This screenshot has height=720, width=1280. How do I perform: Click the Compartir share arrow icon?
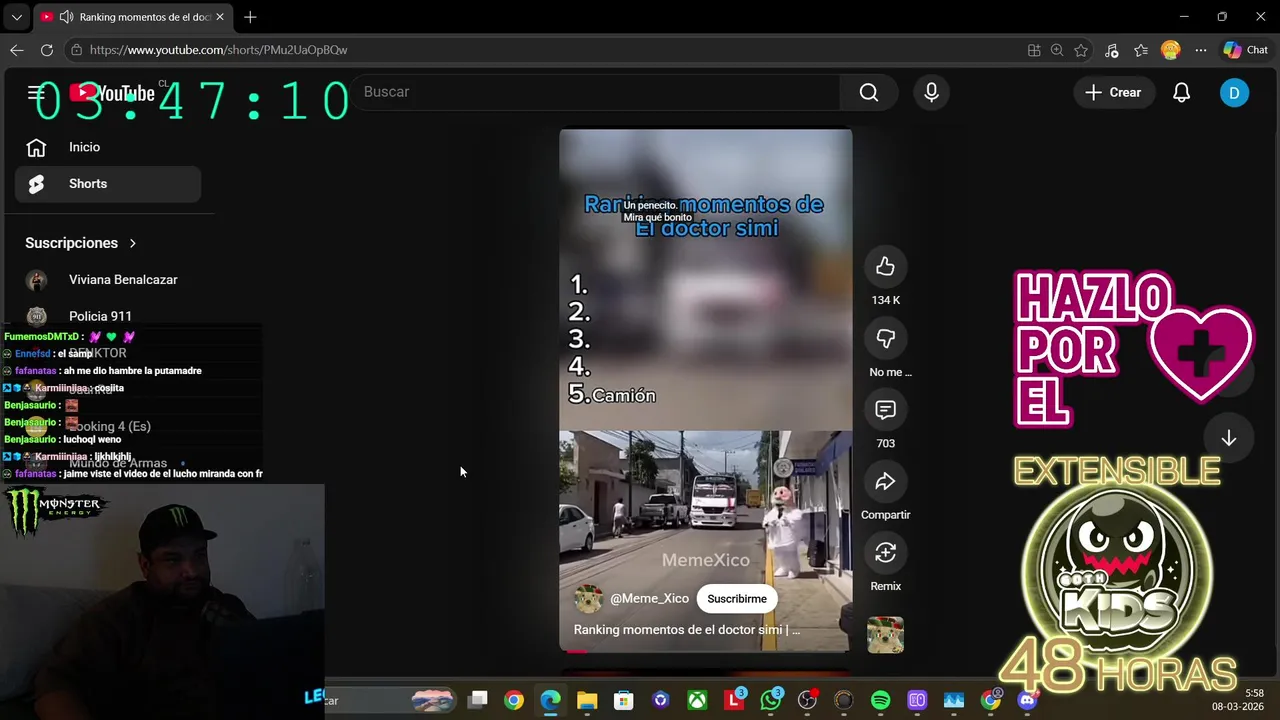[x=885, y=482]
